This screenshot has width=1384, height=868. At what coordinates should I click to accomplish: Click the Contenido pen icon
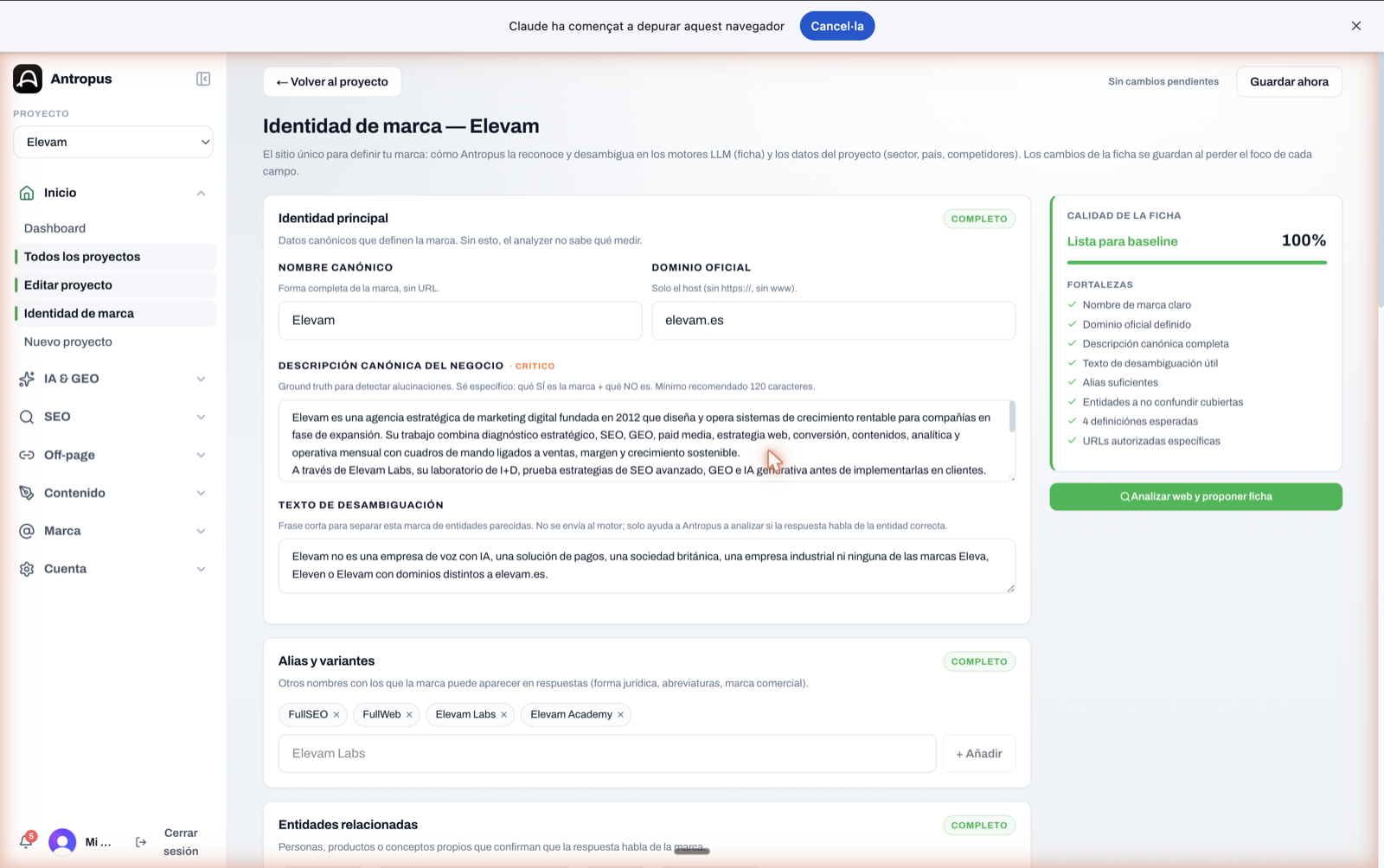pos(27,493)
